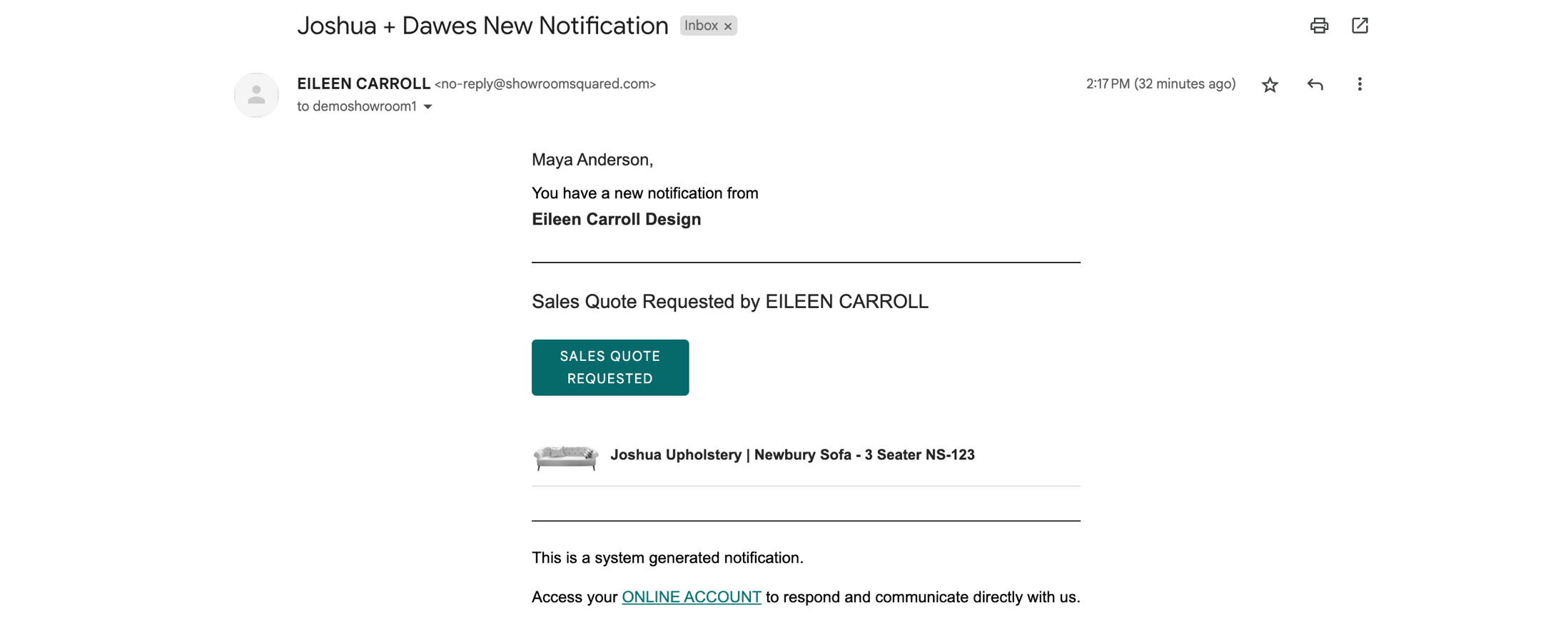1568x637 pixels.
Task: Open the three-dot more options menu
Action: point(1360,84)
